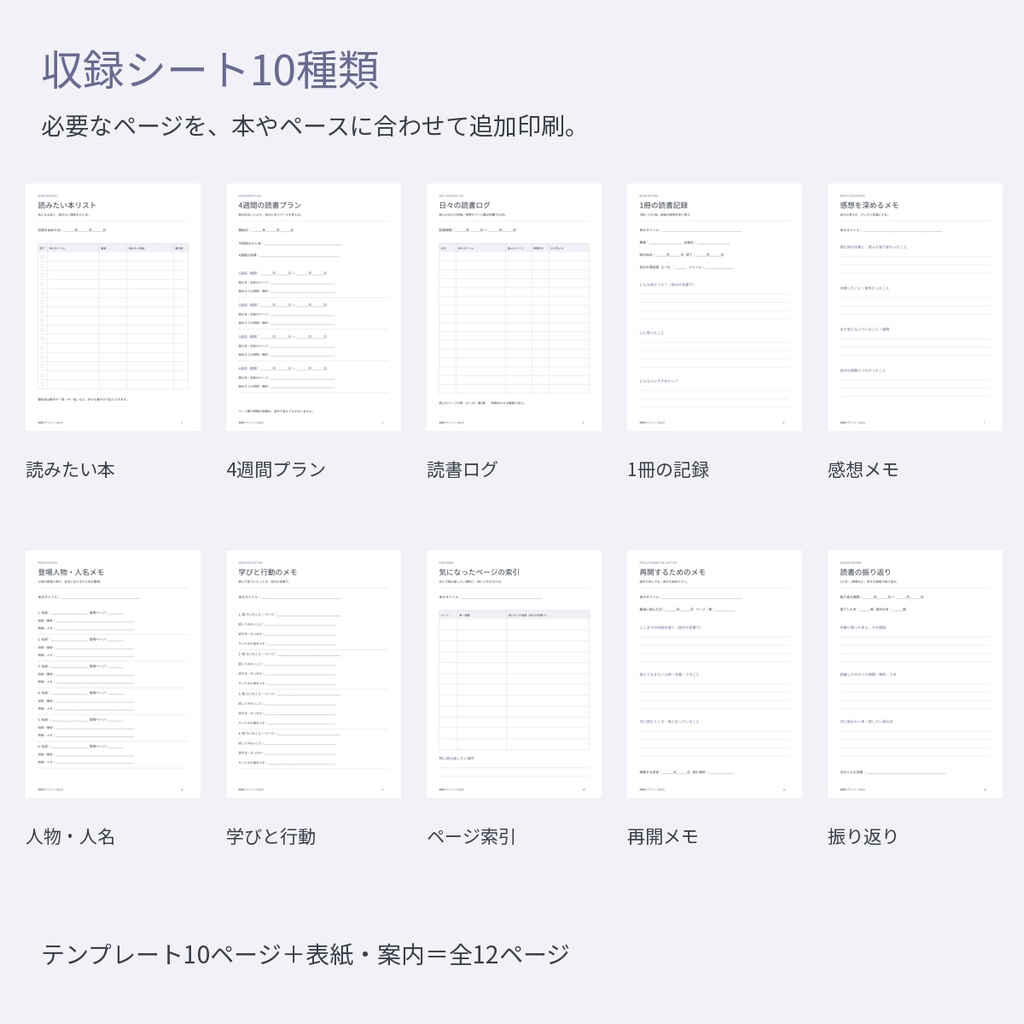This screenshot has width=1024, height=1024.
Task: Click the caption 振り返り
Action: pos(863,837)
